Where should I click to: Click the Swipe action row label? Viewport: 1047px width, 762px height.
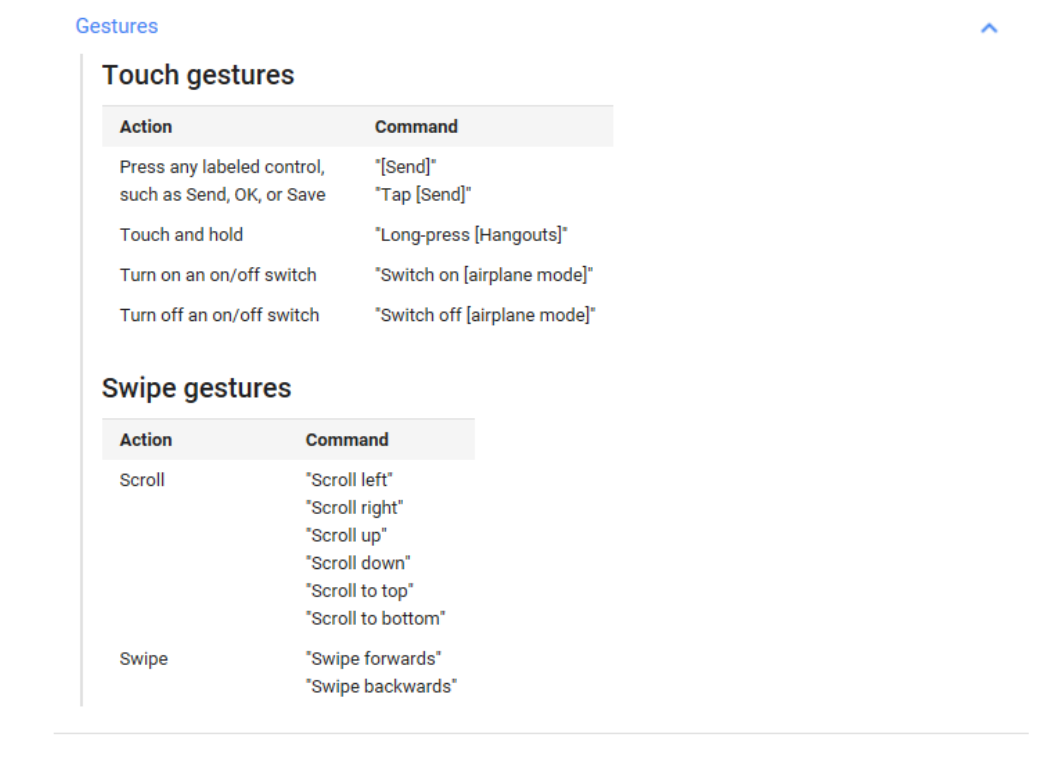(x=144, y=659)
